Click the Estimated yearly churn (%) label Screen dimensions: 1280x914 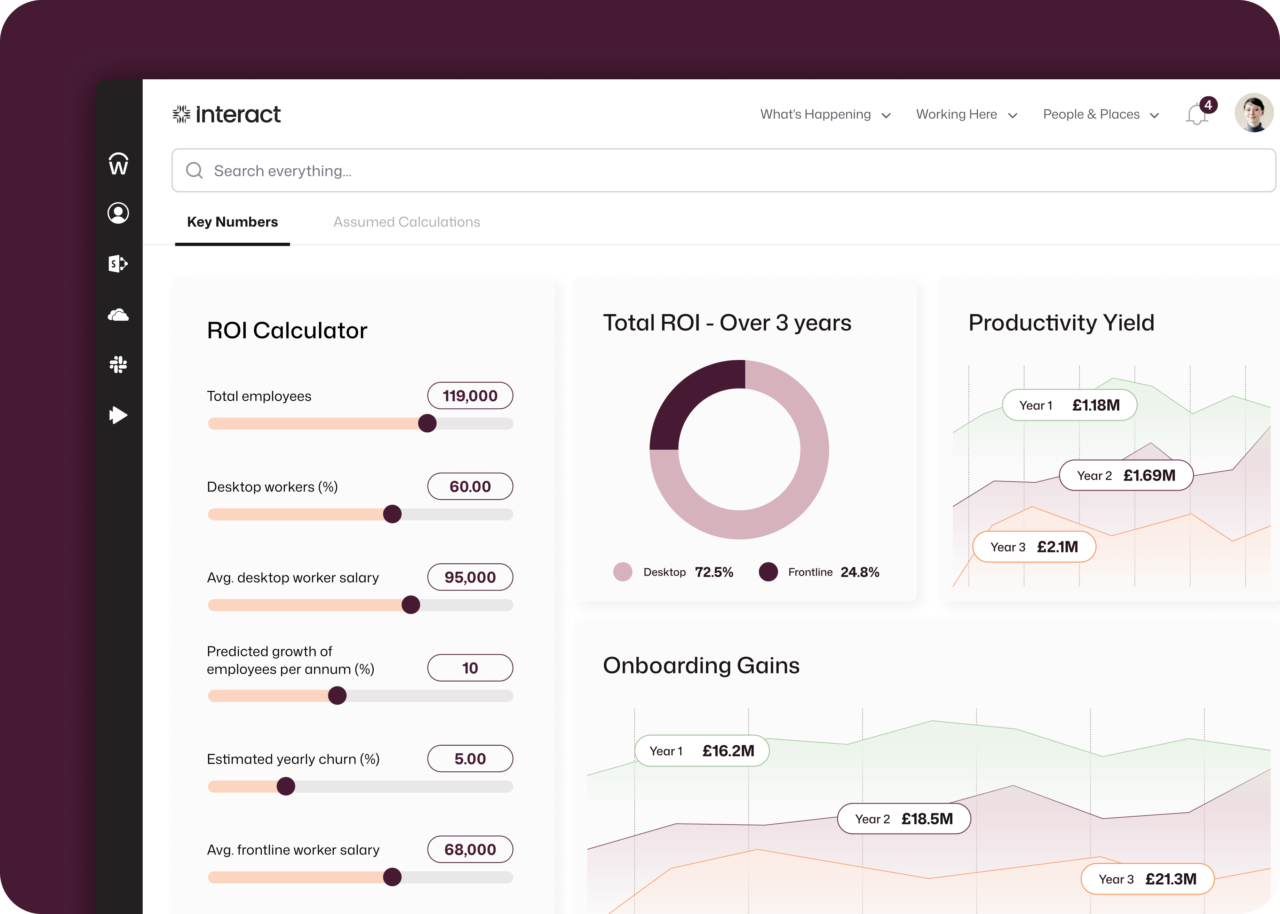point(293,759)
